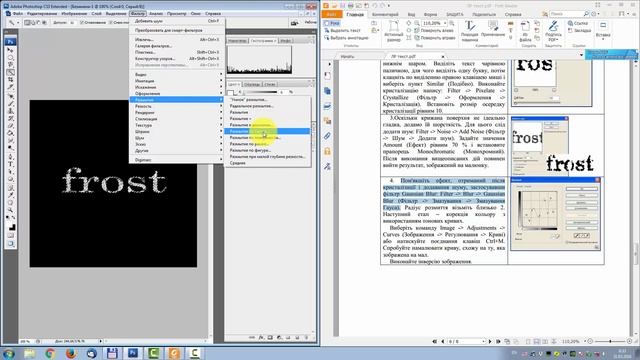Image resolution: width=640 pixels, height=360 pixels.
Task: Toggle the Сглаживание anti-alias checkbox
Action: coord(82,23)
